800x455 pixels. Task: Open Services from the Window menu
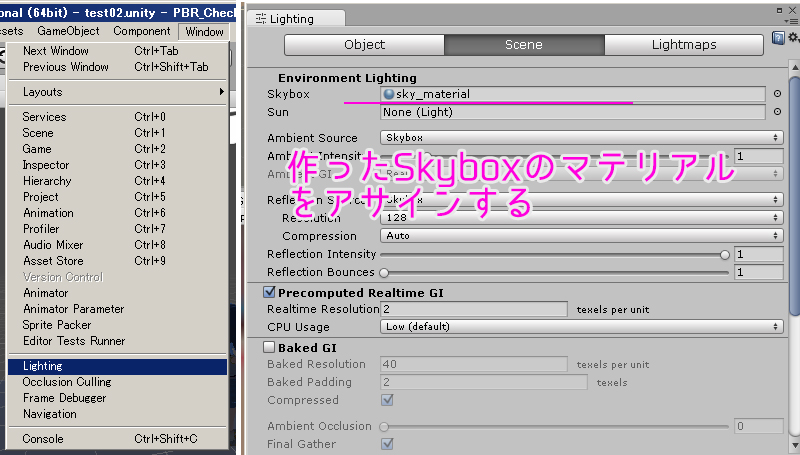tap(117, 117)
